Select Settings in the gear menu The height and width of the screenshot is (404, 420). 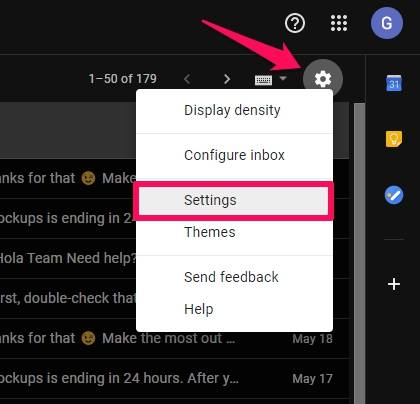click(x=234, y=201)
